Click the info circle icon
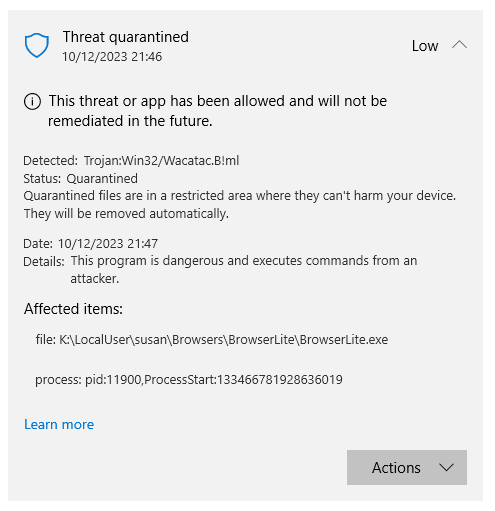495x511 pixels. coord(32,101)
